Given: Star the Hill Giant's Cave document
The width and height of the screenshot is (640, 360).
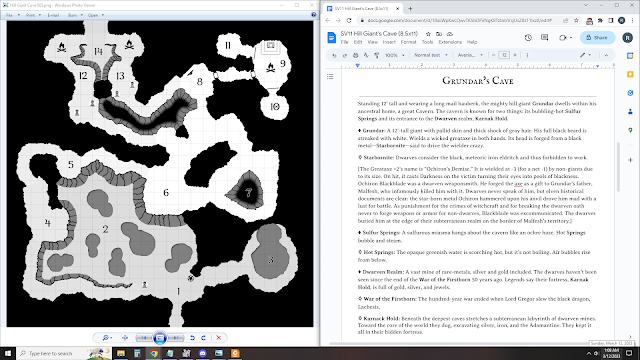Looking at the screenshot, I should pos(428,34).
